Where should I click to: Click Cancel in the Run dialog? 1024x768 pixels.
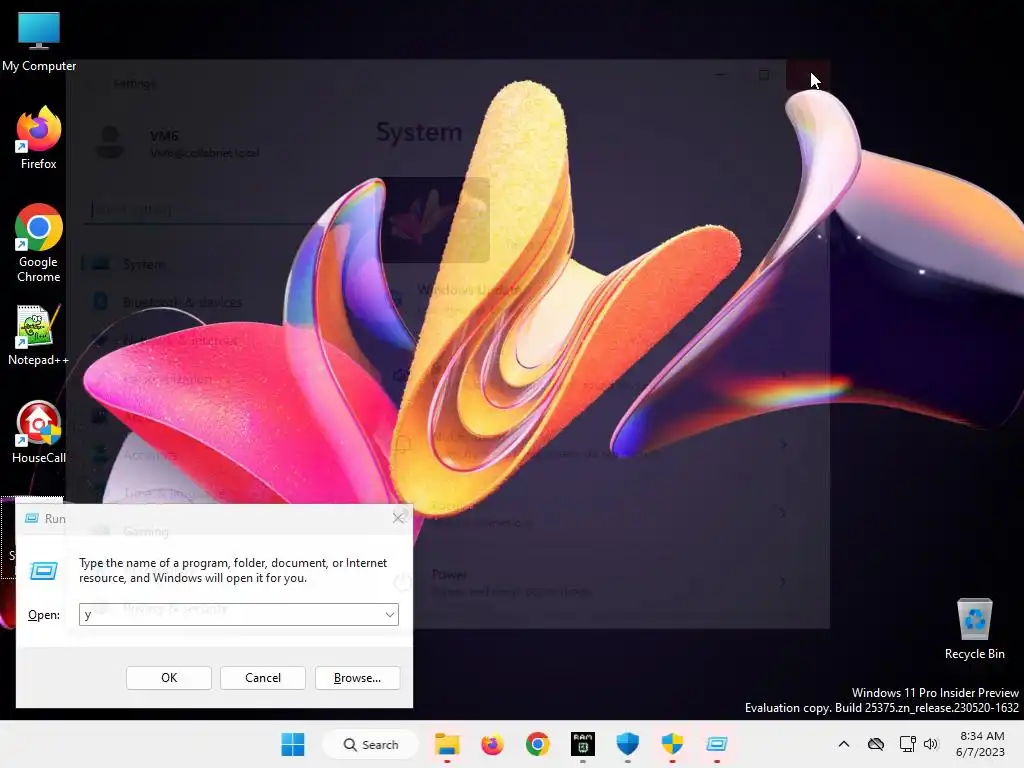pyautogui.click(x=263, y=678)
